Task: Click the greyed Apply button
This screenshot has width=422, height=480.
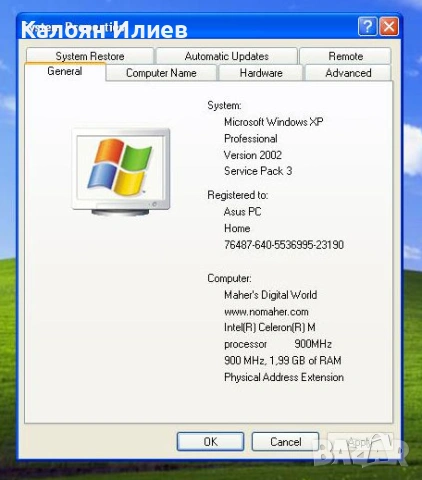Action: (x=360, y=442)
